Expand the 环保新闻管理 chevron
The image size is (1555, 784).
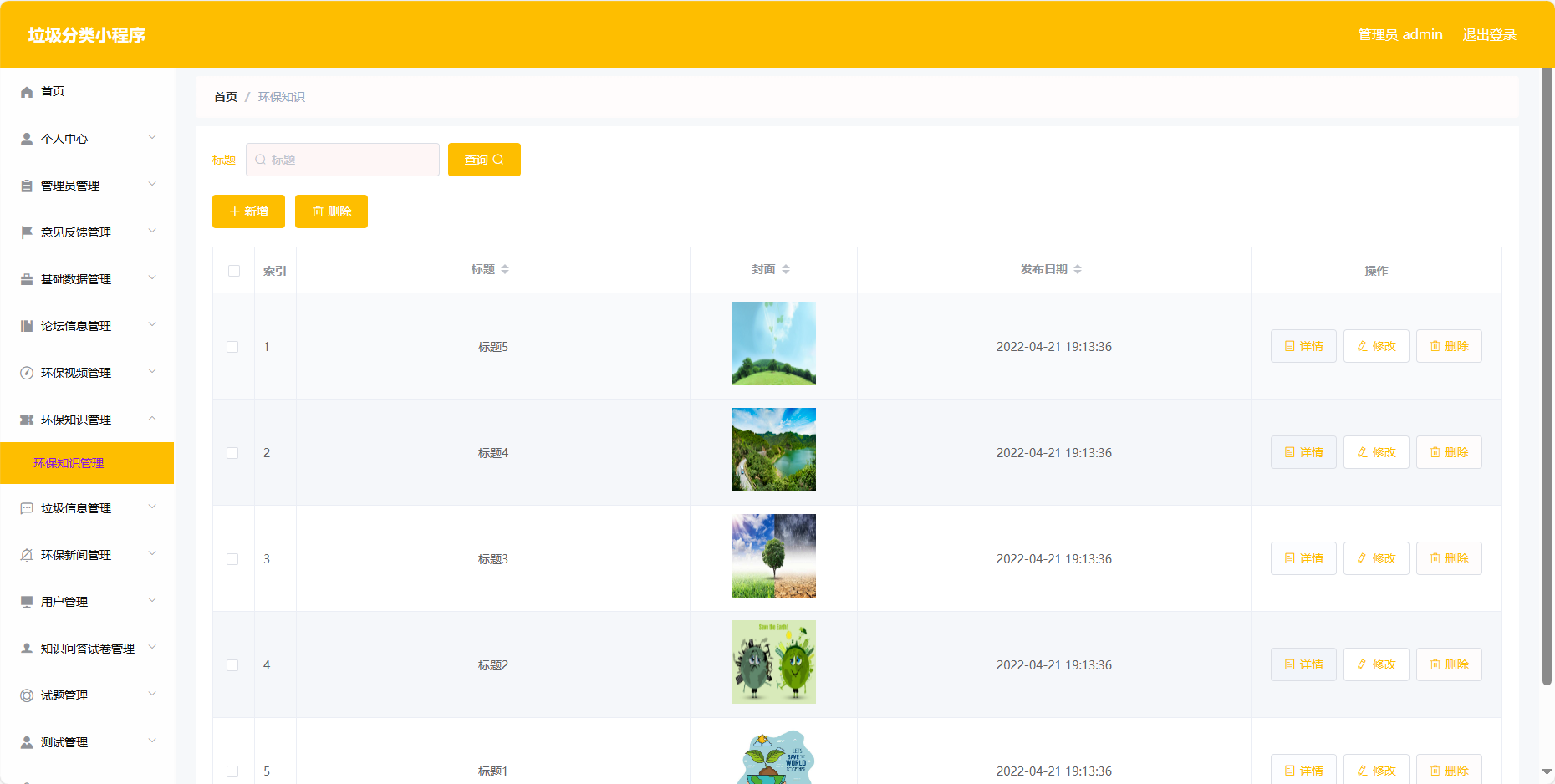tap(152, 553)
